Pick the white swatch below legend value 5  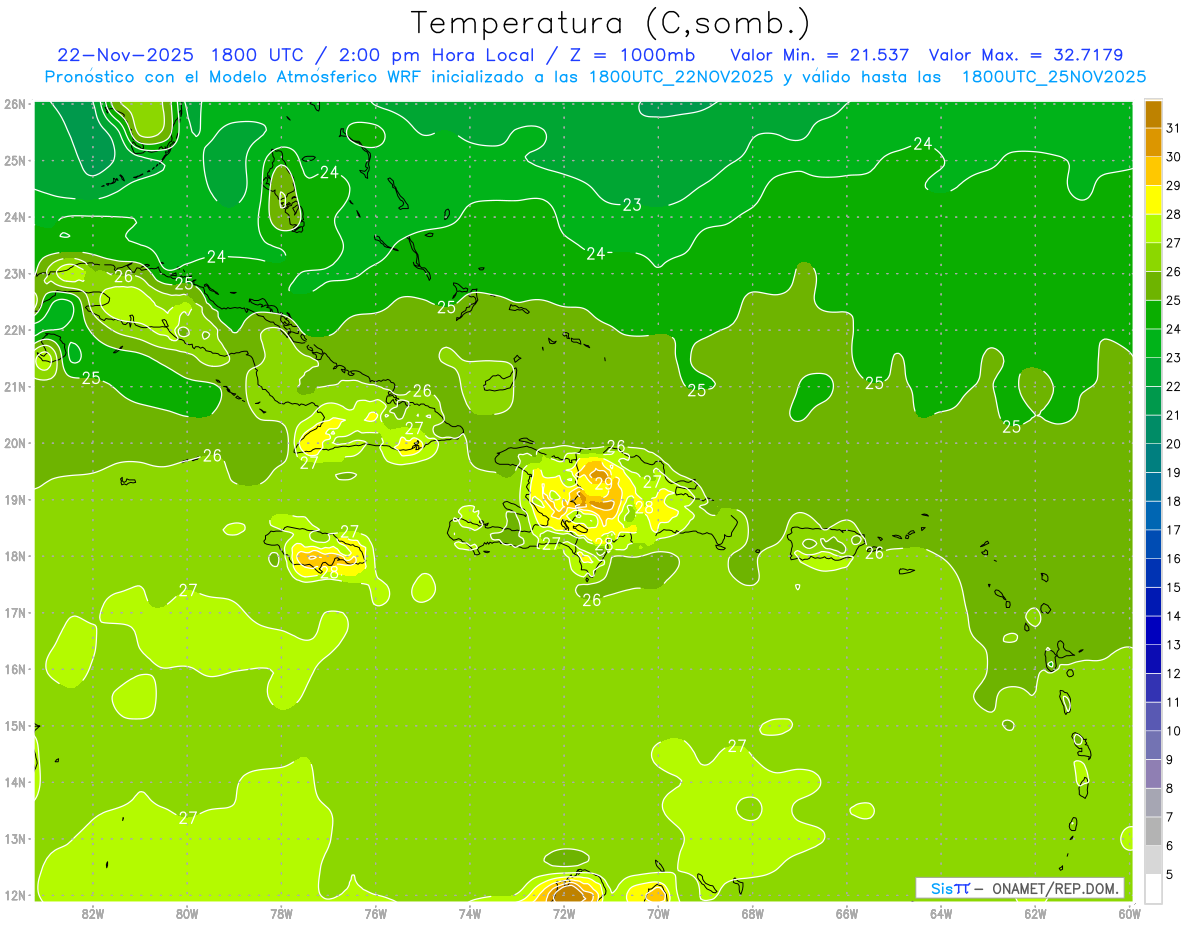click(1153, 888)
